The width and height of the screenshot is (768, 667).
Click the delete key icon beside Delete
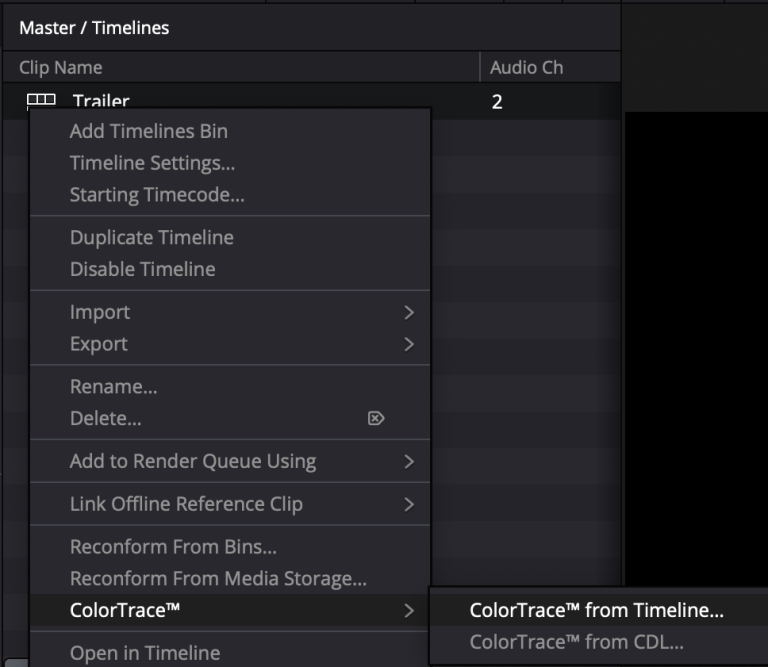(376, 418)
